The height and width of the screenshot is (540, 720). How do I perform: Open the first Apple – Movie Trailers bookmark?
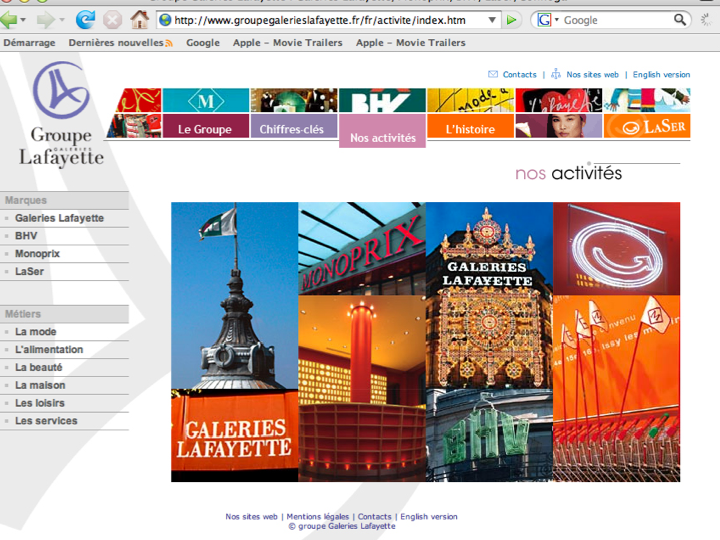[x=287, y=43]
